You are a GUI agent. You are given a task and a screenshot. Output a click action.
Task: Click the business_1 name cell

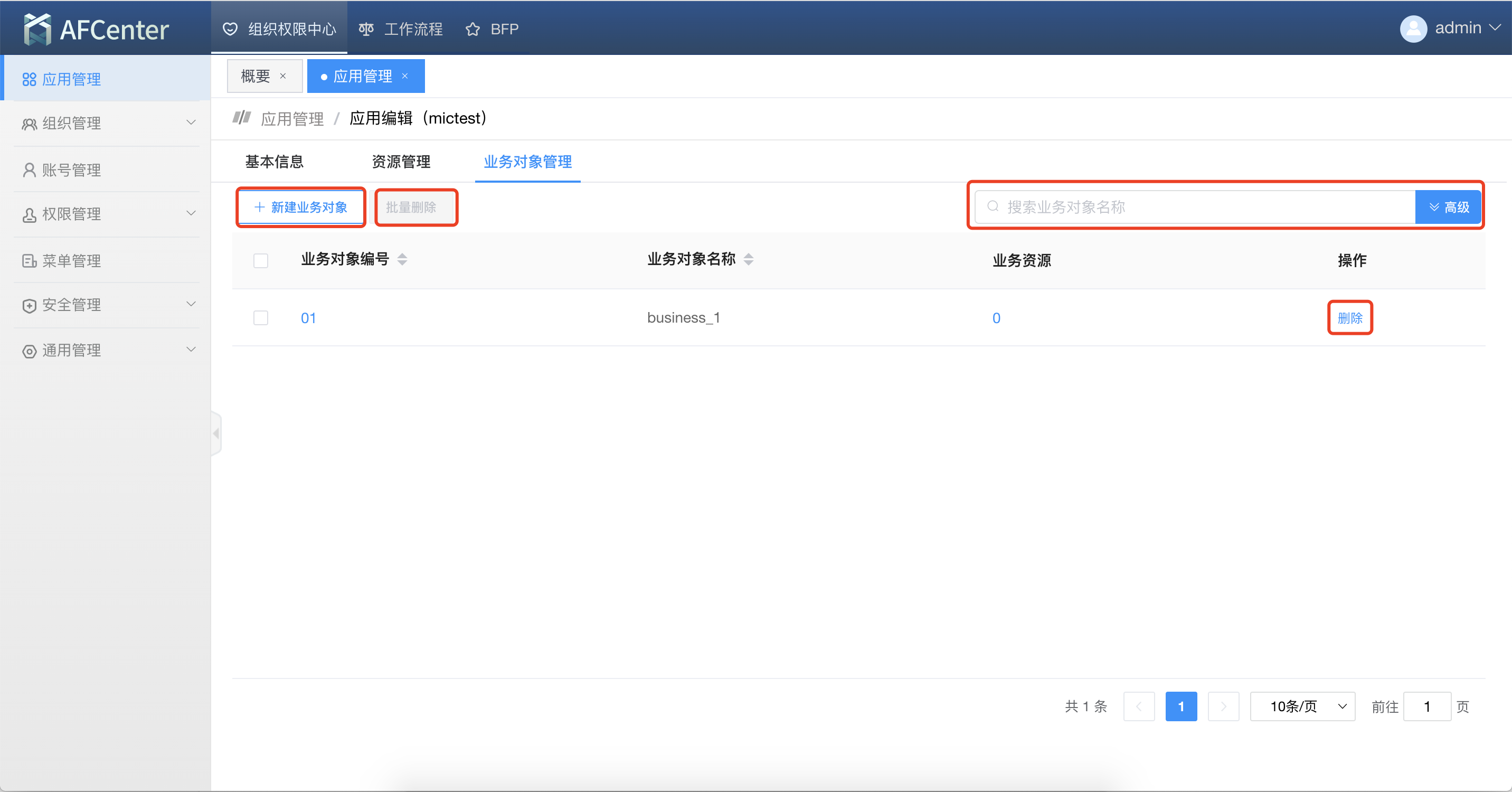pos(683,318)
